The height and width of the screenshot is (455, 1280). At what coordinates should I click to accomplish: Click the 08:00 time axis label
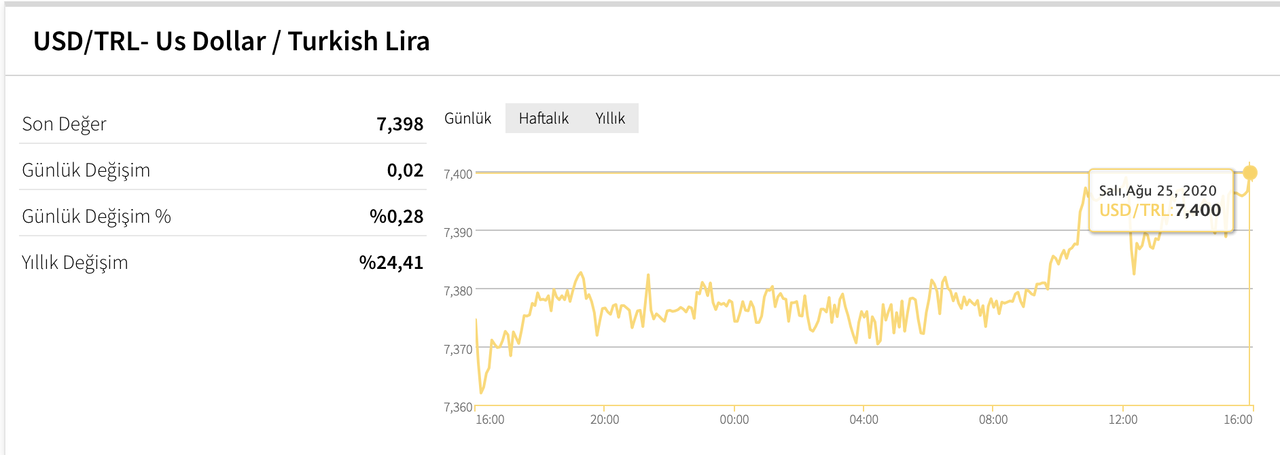(x=993, y=420)
